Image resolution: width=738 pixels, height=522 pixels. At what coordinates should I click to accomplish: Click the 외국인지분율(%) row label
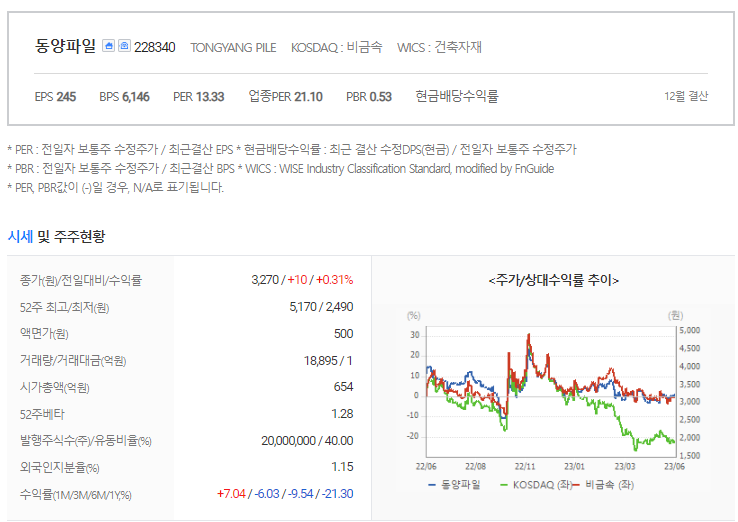click(60, 467)
